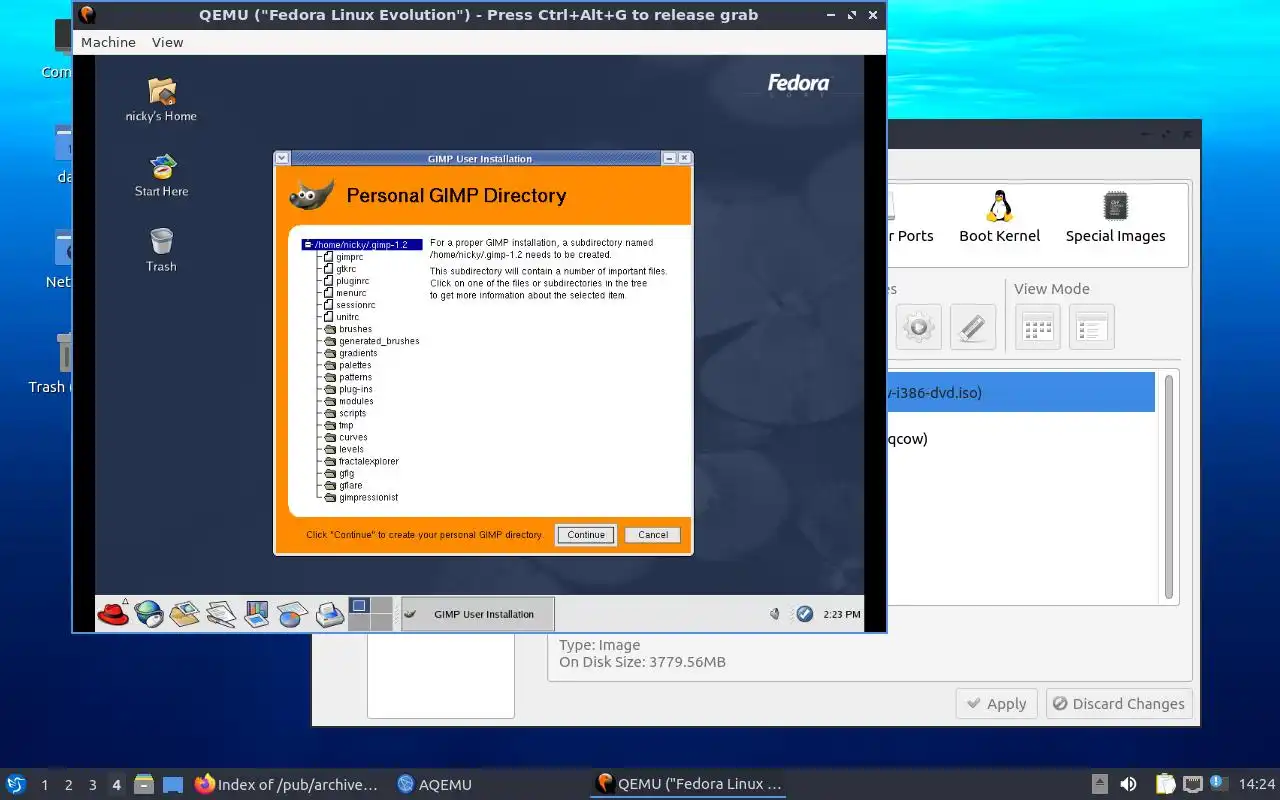Select the gradients folder in tree
The width and height of the screenshot is (1280, 800).
click(x=358, y=353)
